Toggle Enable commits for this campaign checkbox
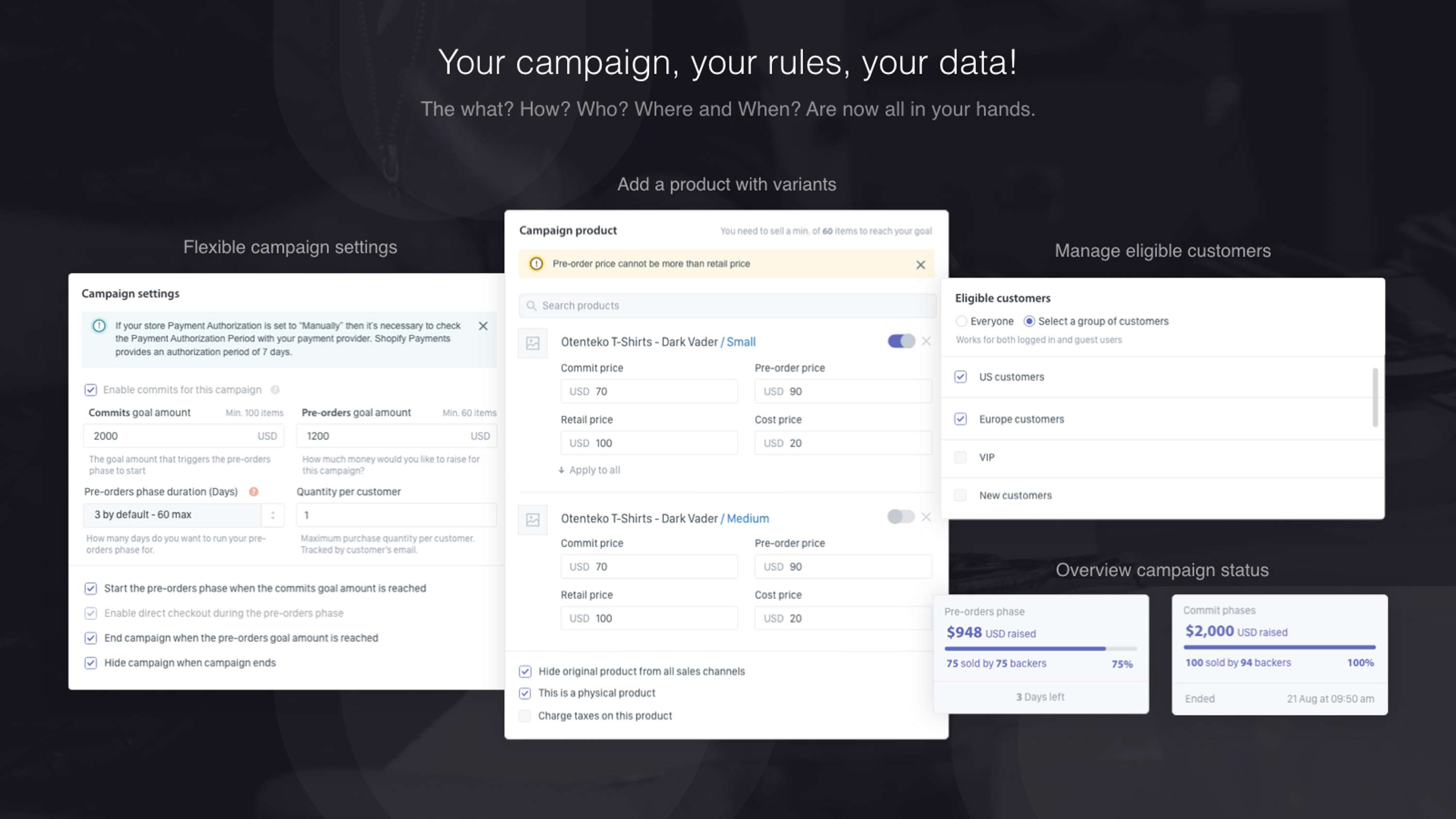 [90, 390]
